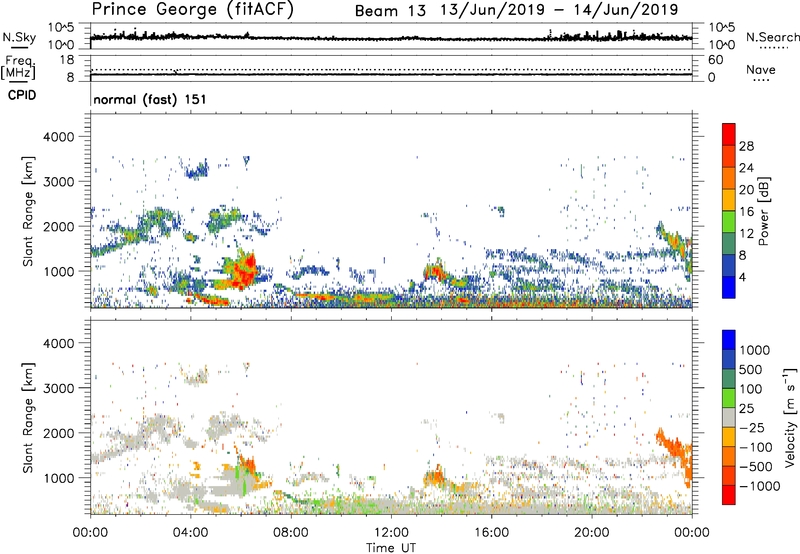800x554 pixels.
Task: Click the 'Slant Range [km]' label of power panel
Action: click(28, 211)
